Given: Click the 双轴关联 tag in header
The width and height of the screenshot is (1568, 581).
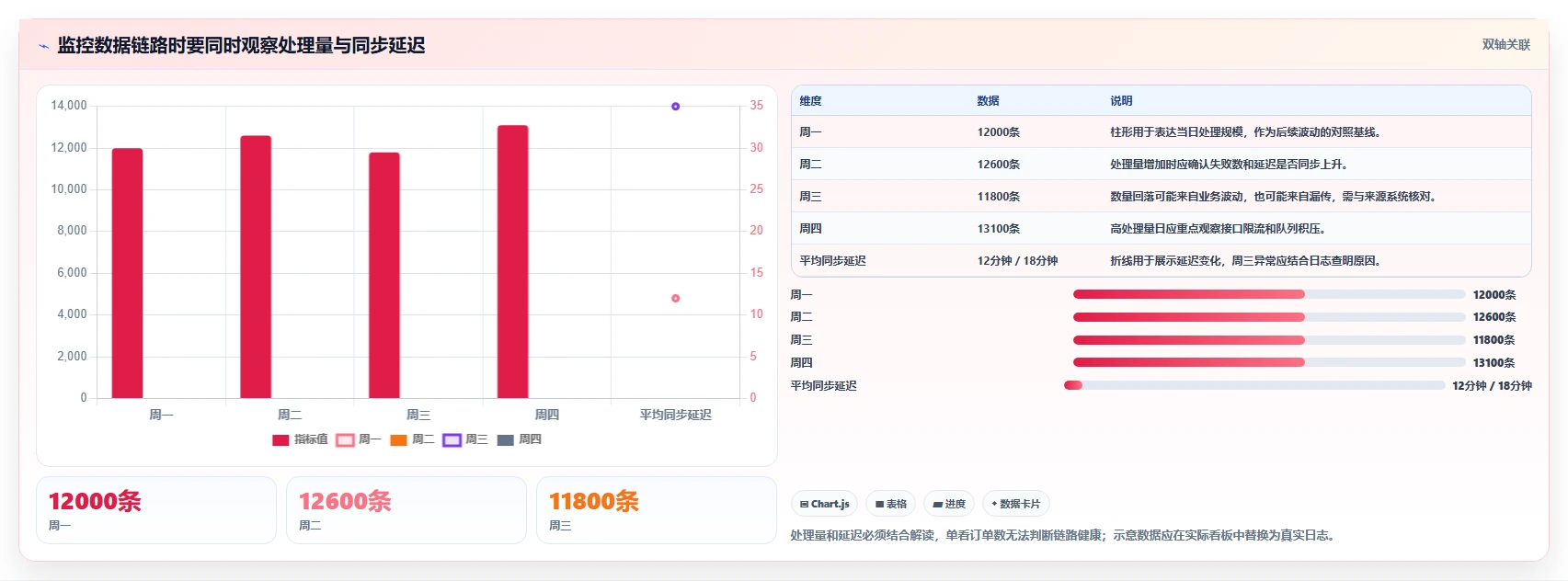Looking at the screenshot, I should pos(1506,44).
